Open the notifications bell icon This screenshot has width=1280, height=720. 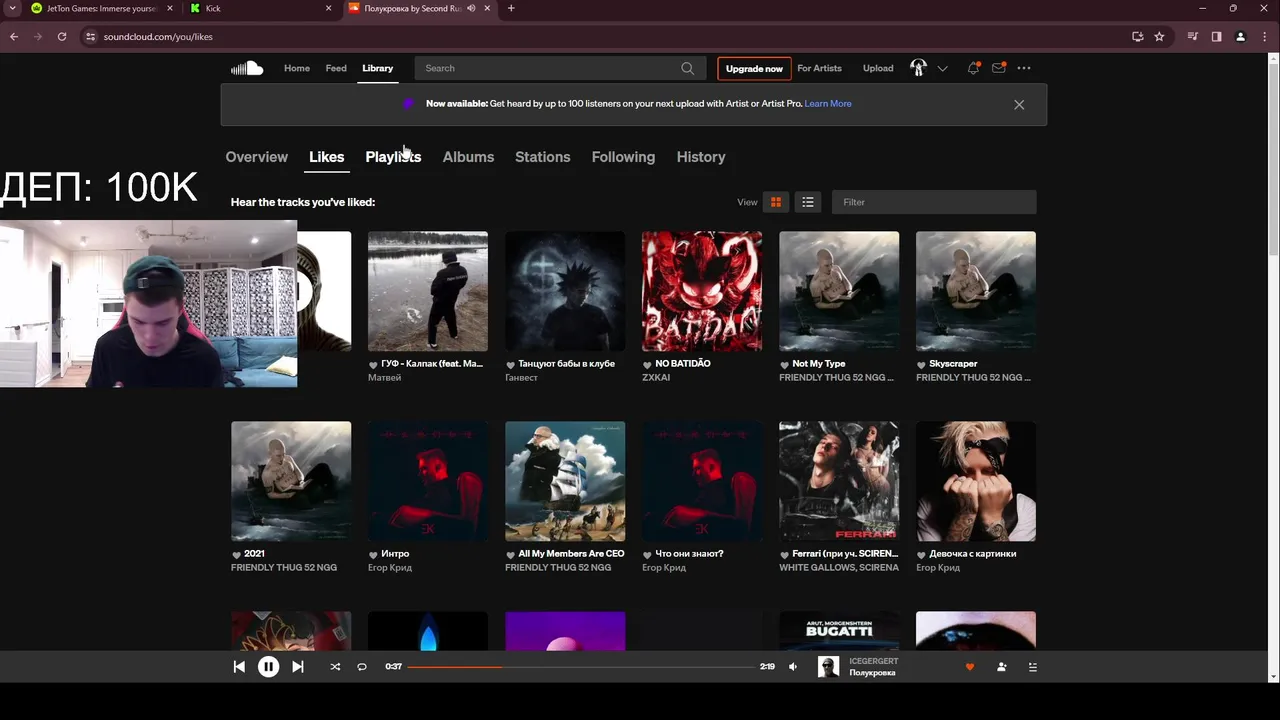pos(973,68)
